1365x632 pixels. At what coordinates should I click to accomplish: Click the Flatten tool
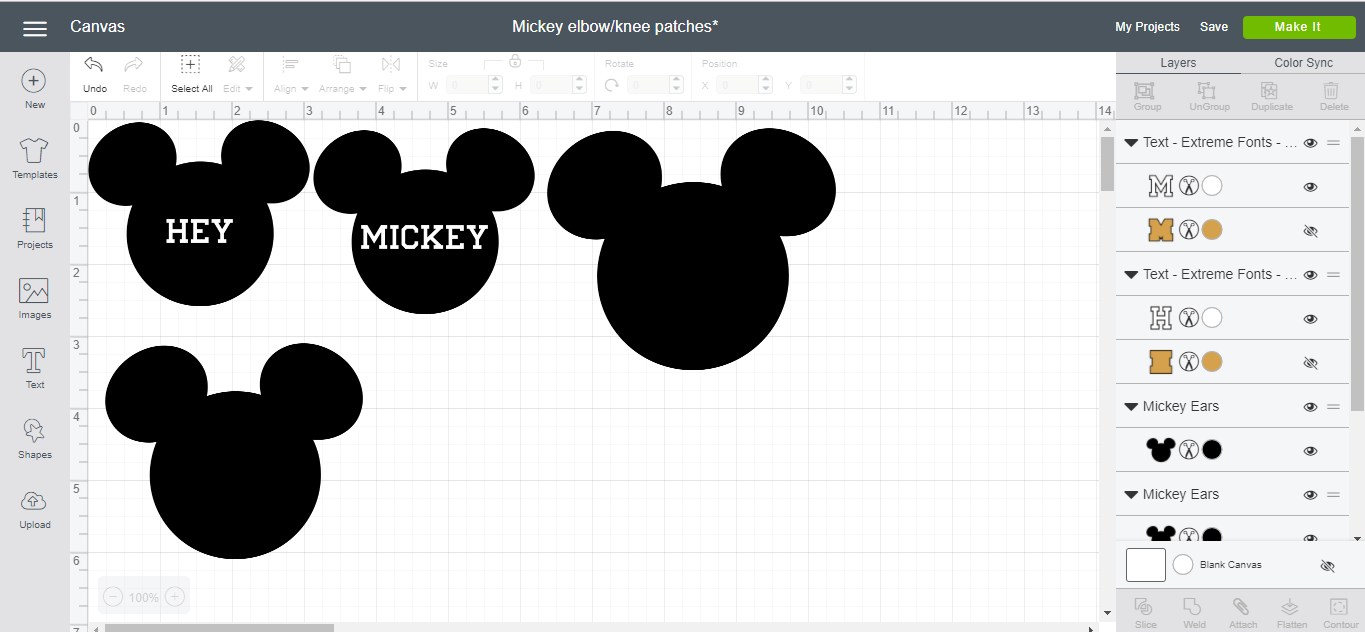click(x=1290, y=613)
